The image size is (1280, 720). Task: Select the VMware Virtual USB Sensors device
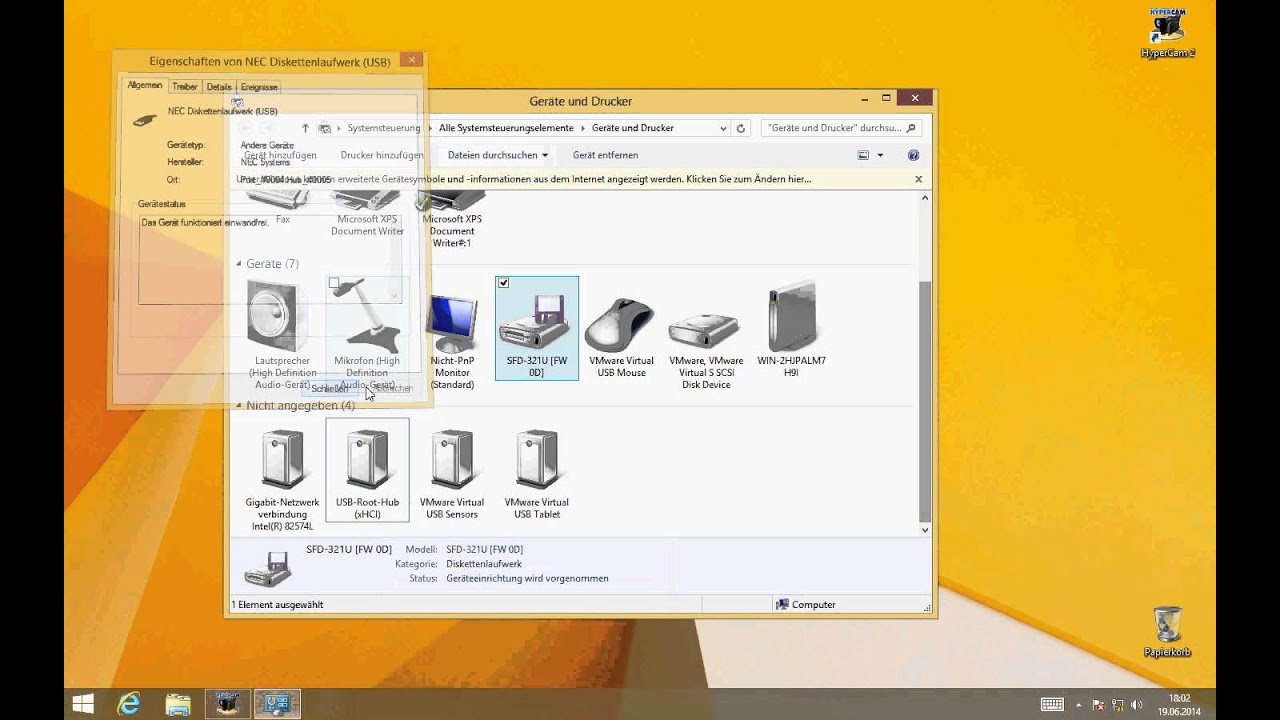point(452,474)
